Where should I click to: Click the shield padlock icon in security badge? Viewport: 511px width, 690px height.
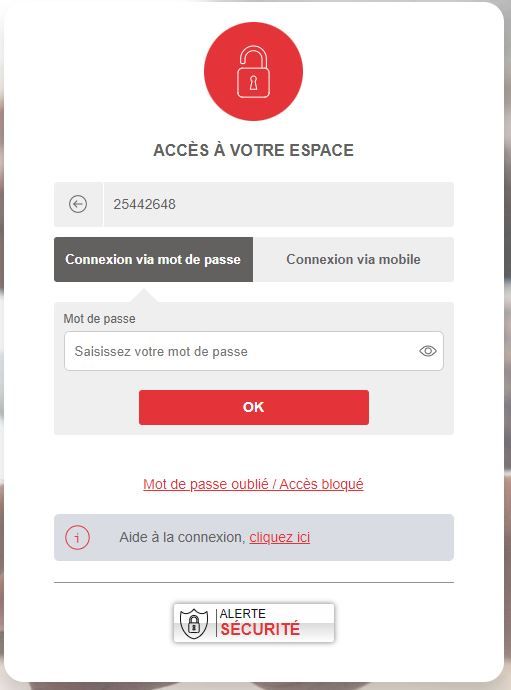(x=194, y=623)
